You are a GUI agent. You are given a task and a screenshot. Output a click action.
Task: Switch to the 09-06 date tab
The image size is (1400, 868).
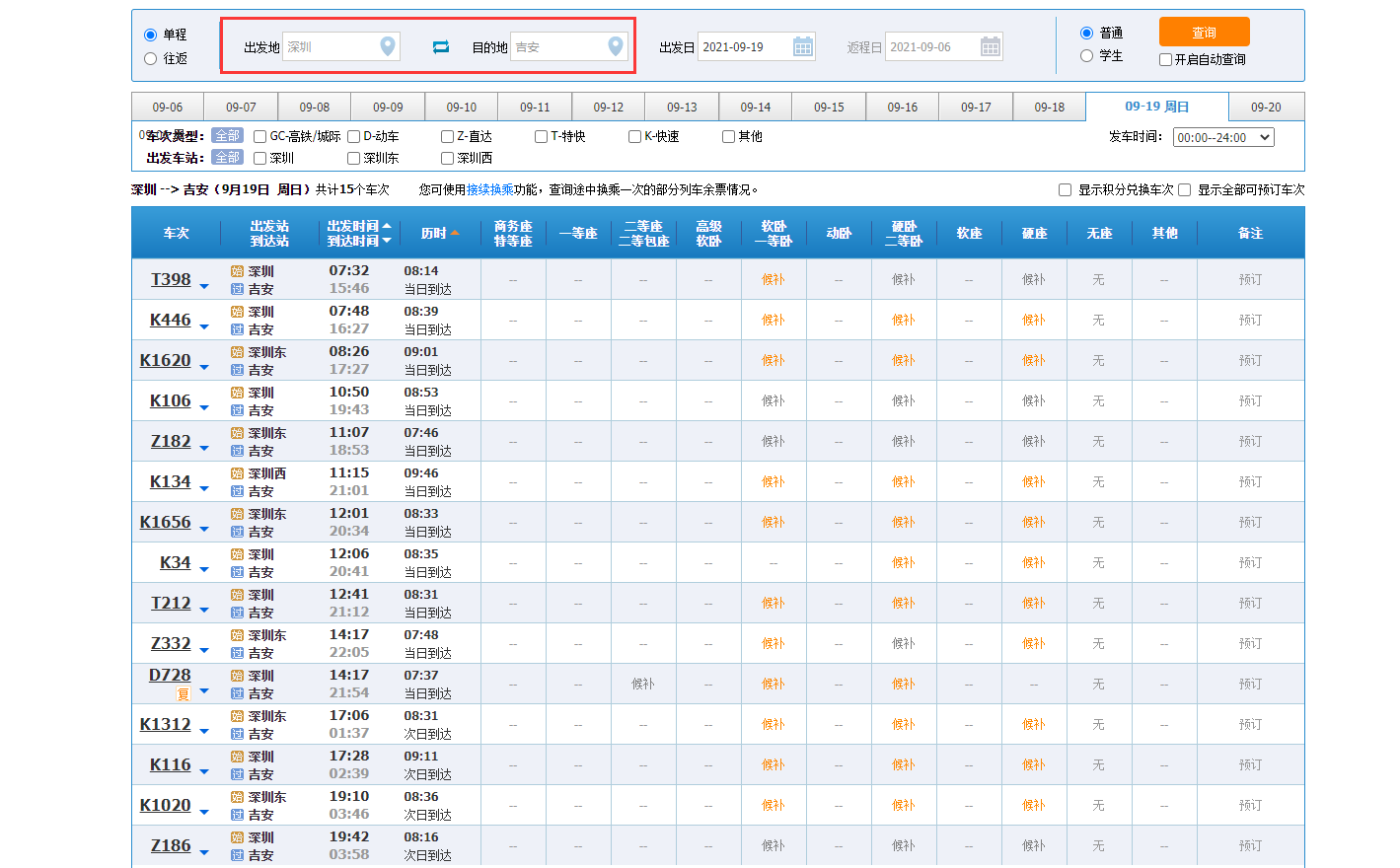168,107
